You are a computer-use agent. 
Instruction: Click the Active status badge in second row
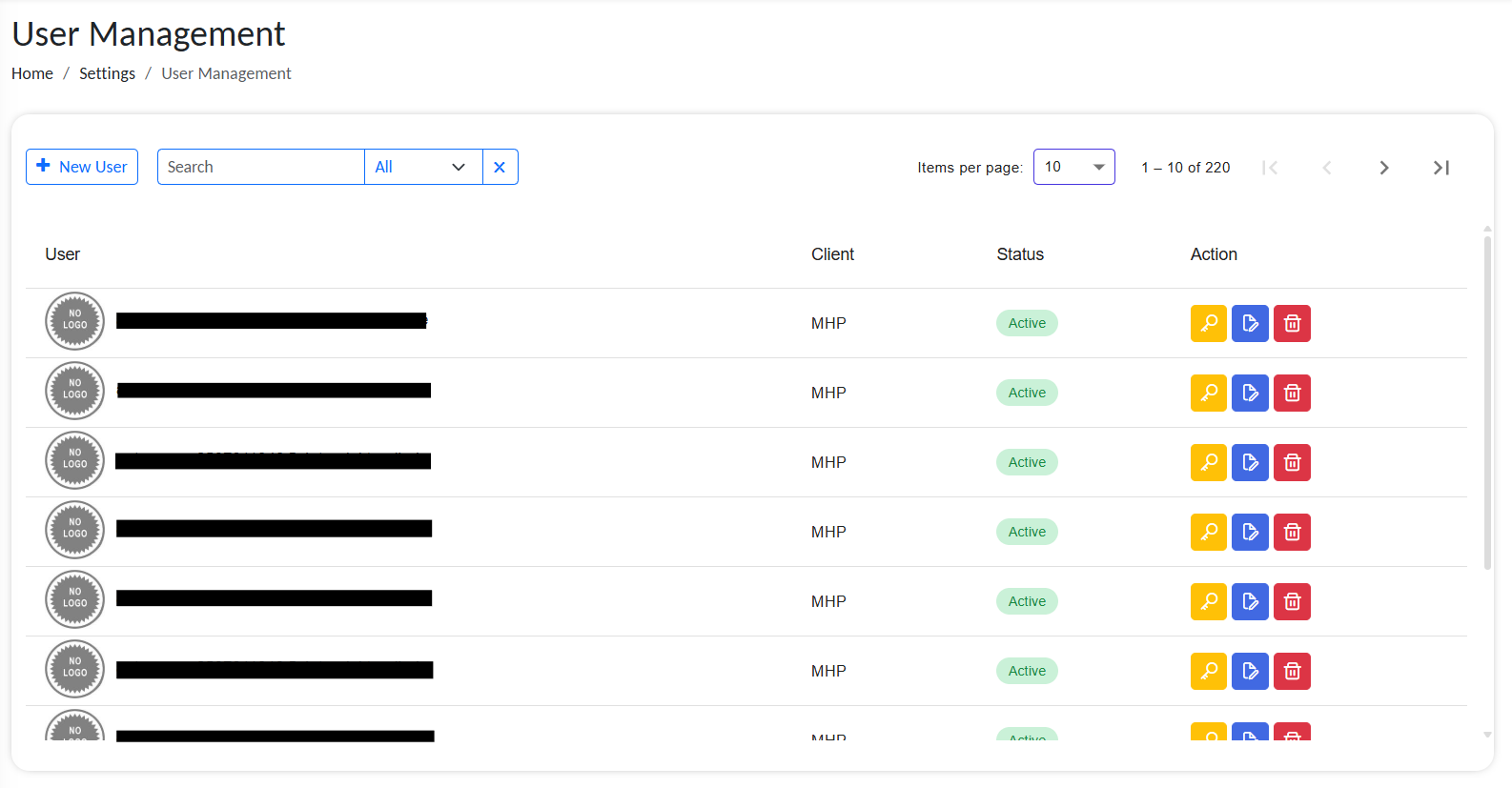(x=1027, y=393)
